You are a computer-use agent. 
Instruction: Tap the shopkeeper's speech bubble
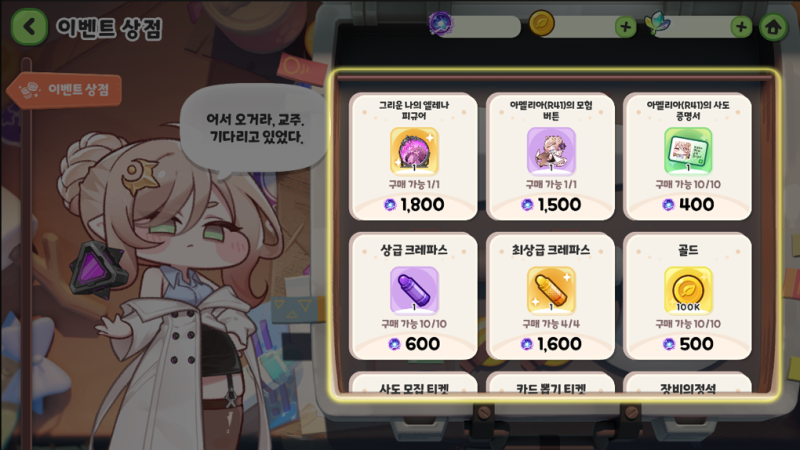coord(254,129)
